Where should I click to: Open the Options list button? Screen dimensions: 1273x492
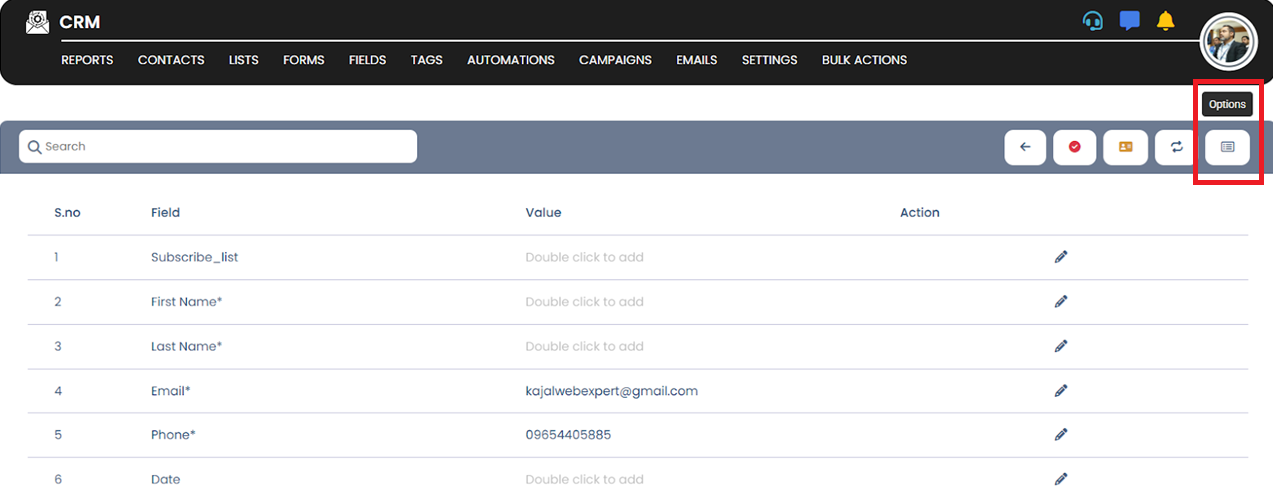pos(1228,147)
